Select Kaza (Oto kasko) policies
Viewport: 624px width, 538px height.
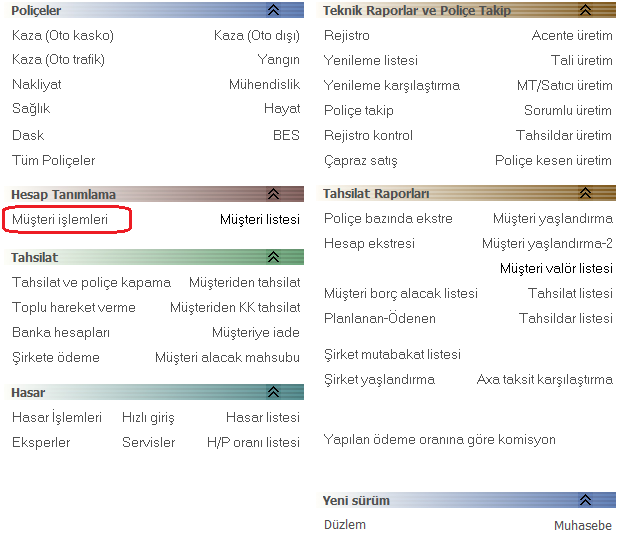pos(63,35)
